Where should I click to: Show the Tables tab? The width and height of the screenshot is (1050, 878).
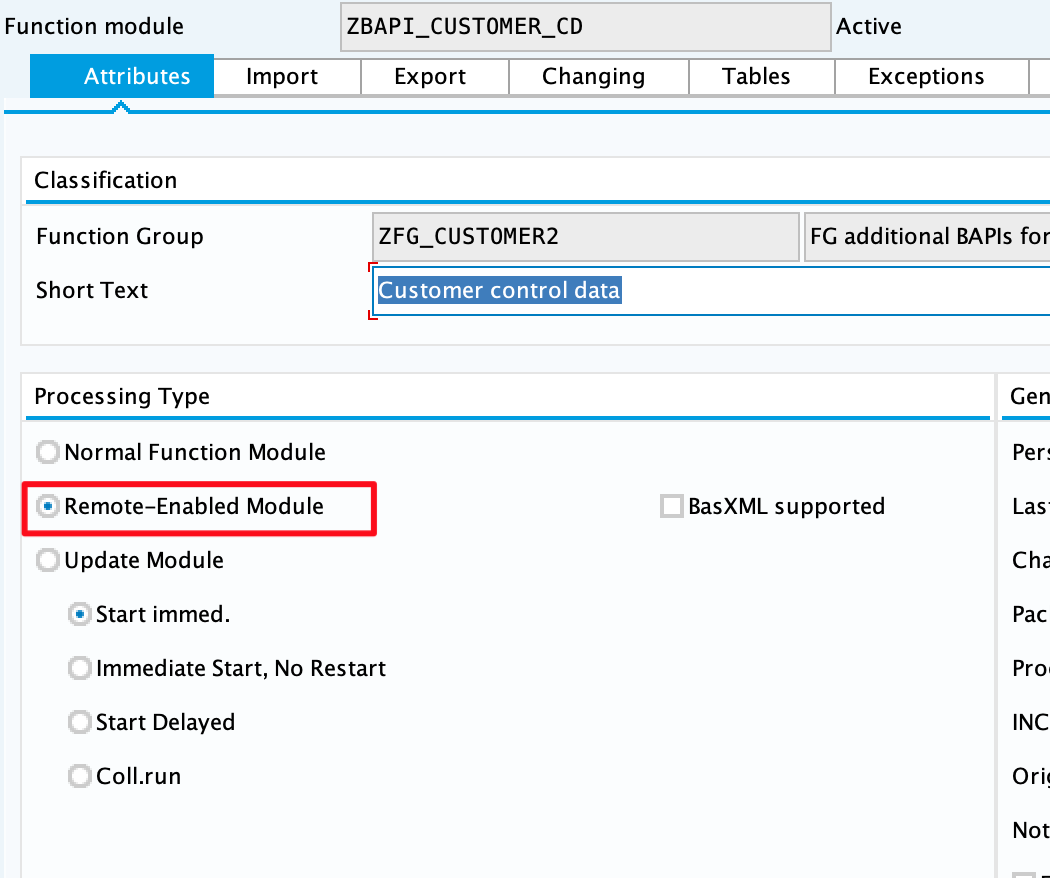click(x=756, y=77)
